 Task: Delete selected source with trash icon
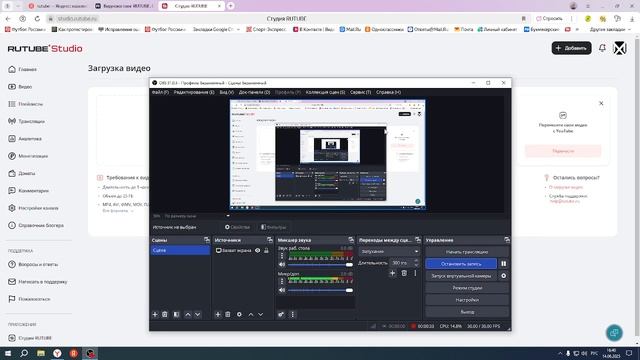[228, 314]
